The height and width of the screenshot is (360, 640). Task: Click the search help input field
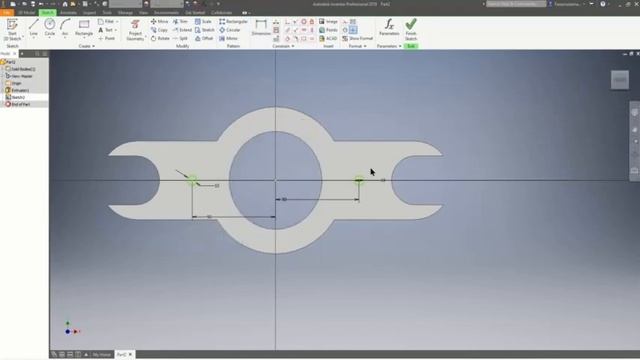516,4
